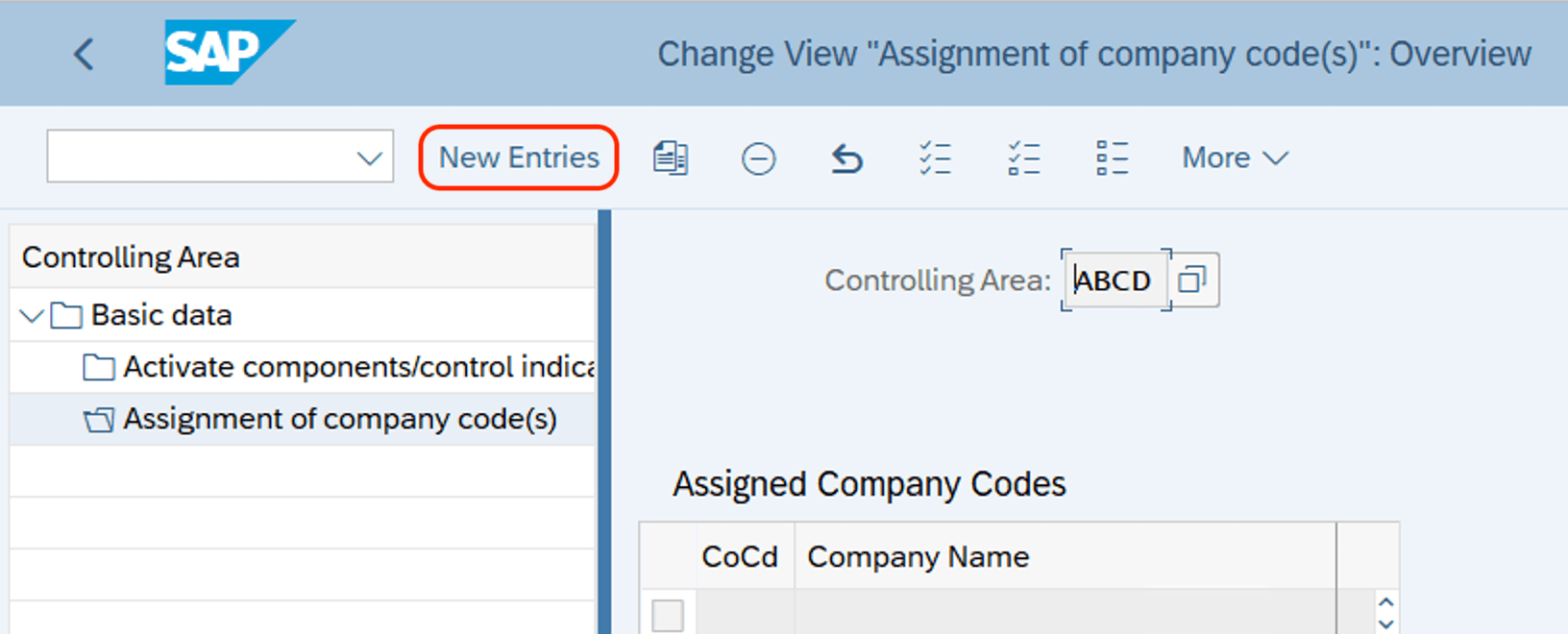Image resolution: width=1568 pixels, height=634 pixels.
Task: Click the Undo Change icon
Action: [x=845, y=157]
